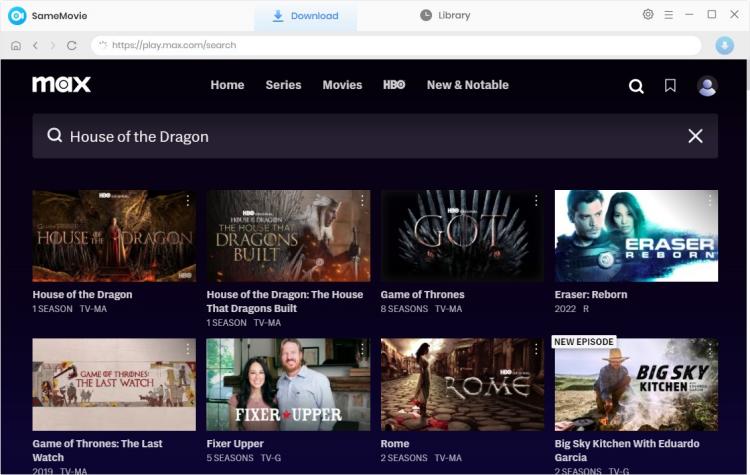Click the House of the Dragon search field
750x475 pixels.
pos(375,136)
